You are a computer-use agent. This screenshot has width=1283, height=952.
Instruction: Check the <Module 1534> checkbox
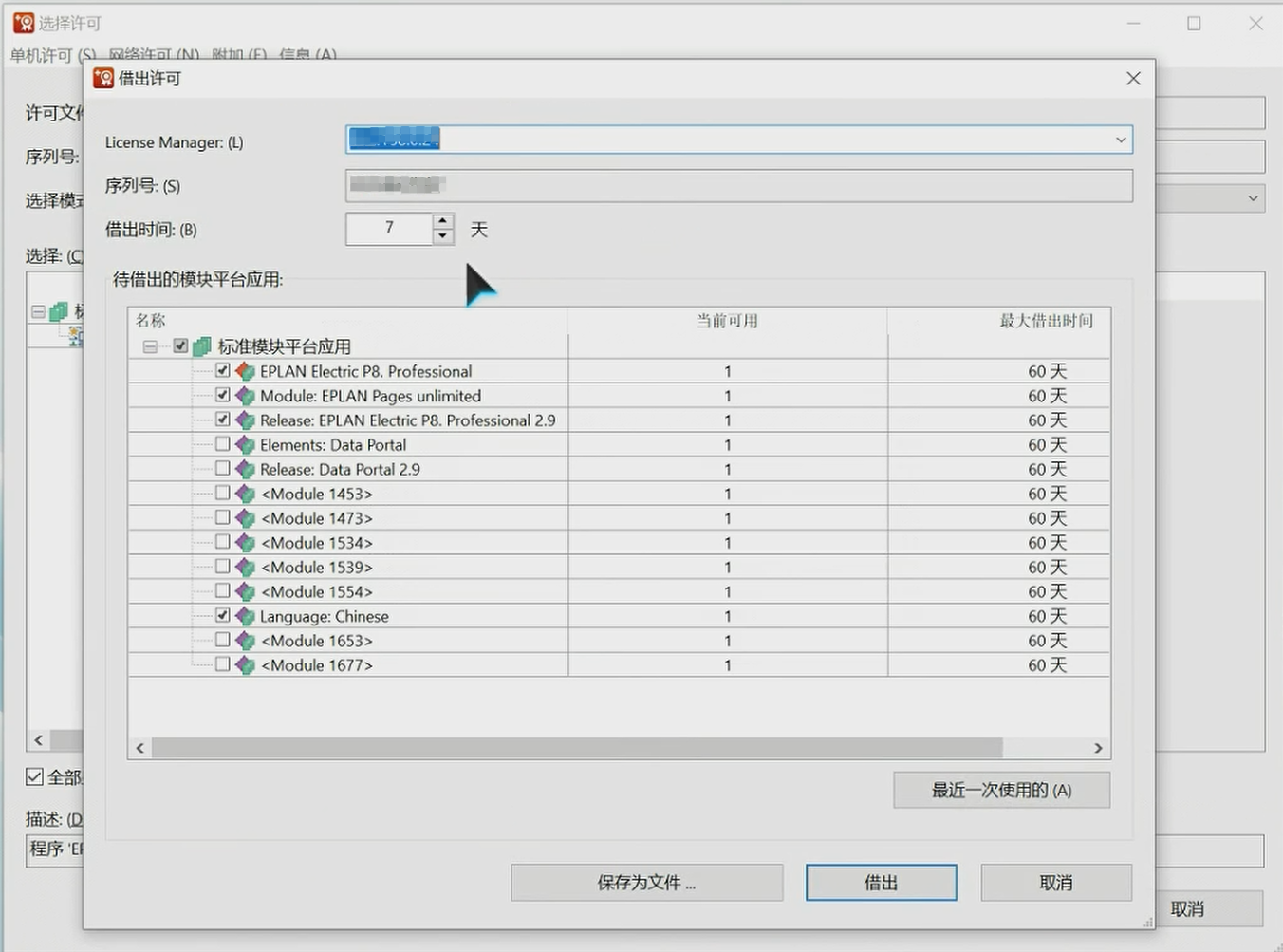[223, 542]
